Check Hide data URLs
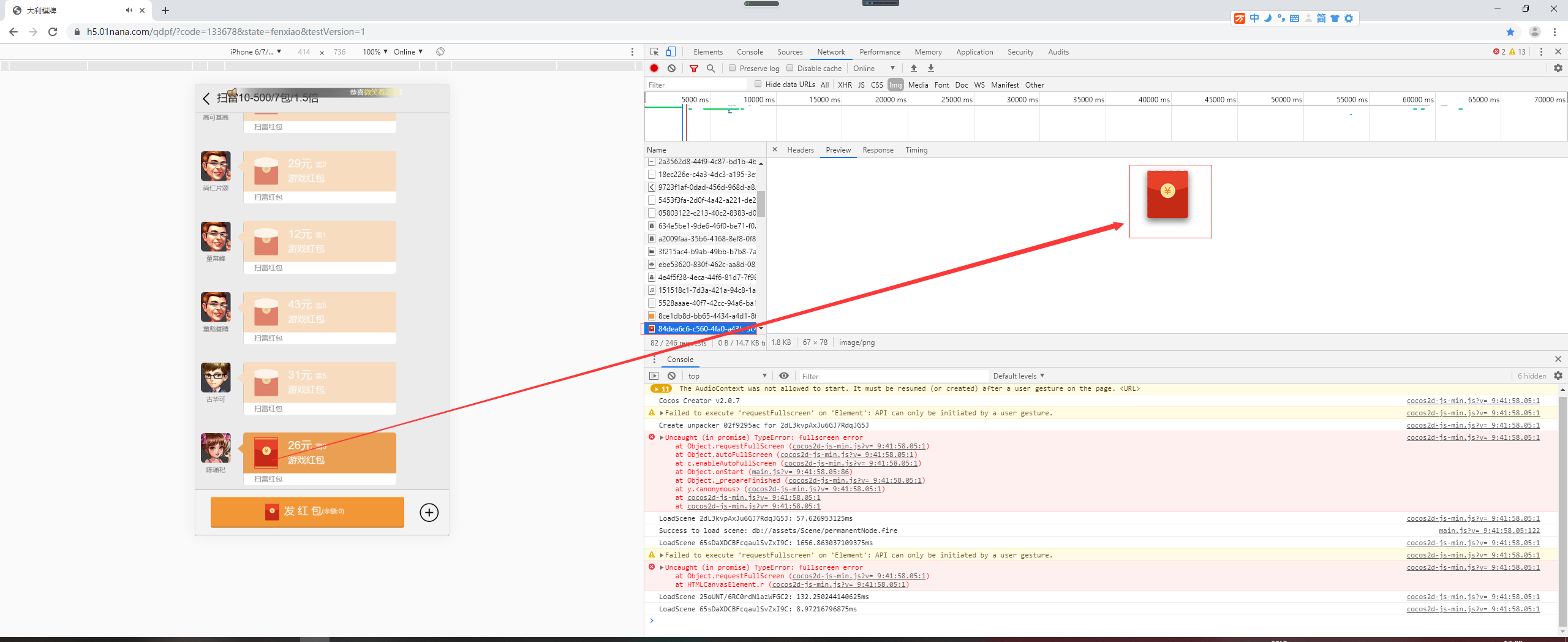This screenshot has width=1568, height=642. click(758, 85)
